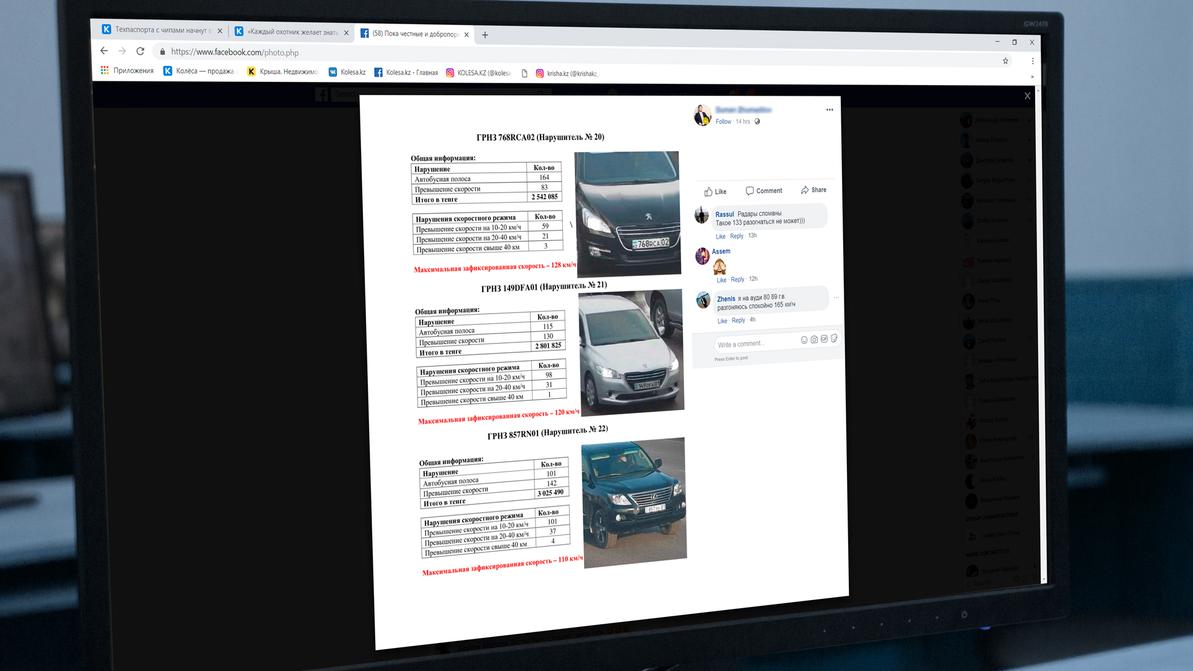This screenshot has width=1193, height=671.
Task: Insert an emoji in the comment box
Action: coord(804,340)
